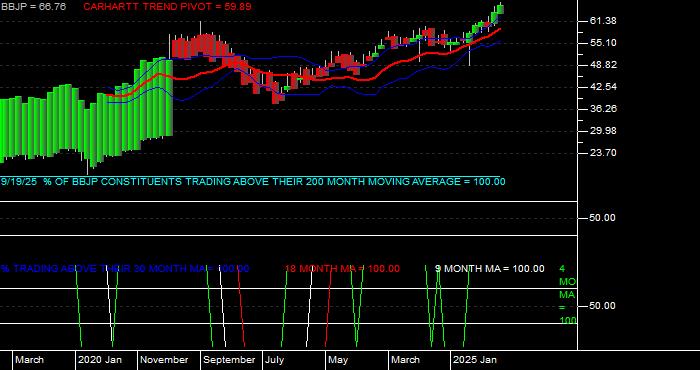700x370 pixels.
Task: Select the 36.26 price axis value
Action: tap(603, 108)
